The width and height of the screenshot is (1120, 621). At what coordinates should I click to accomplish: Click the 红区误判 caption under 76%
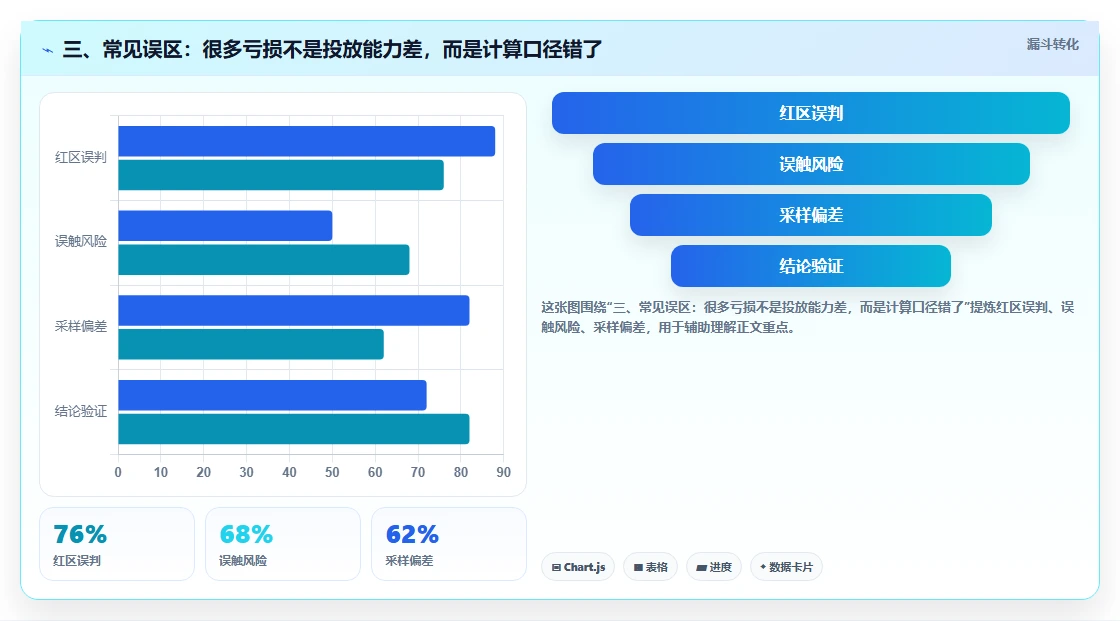click(x=77, y=561)
